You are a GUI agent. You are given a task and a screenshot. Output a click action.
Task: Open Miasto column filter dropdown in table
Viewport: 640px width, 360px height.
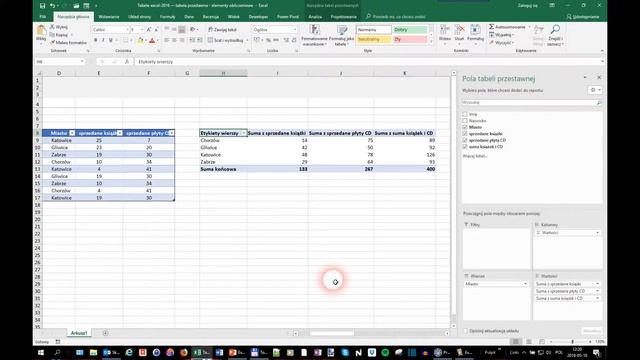72,133
